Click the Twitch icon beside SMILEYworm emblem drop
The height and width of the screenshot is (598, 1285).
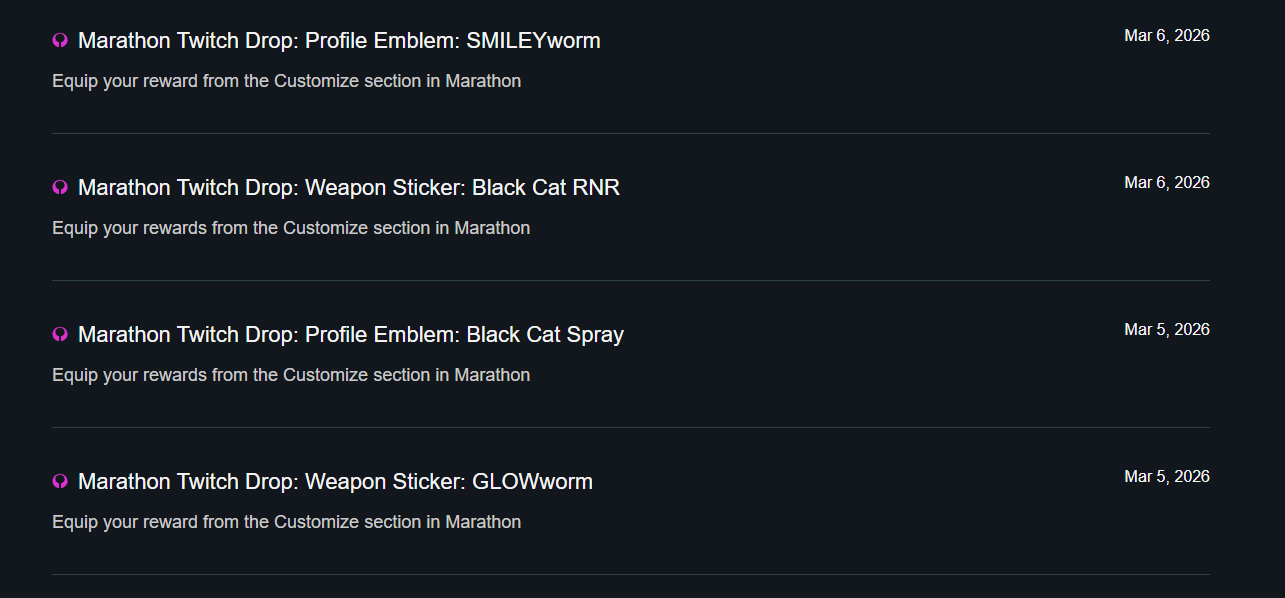60,41
